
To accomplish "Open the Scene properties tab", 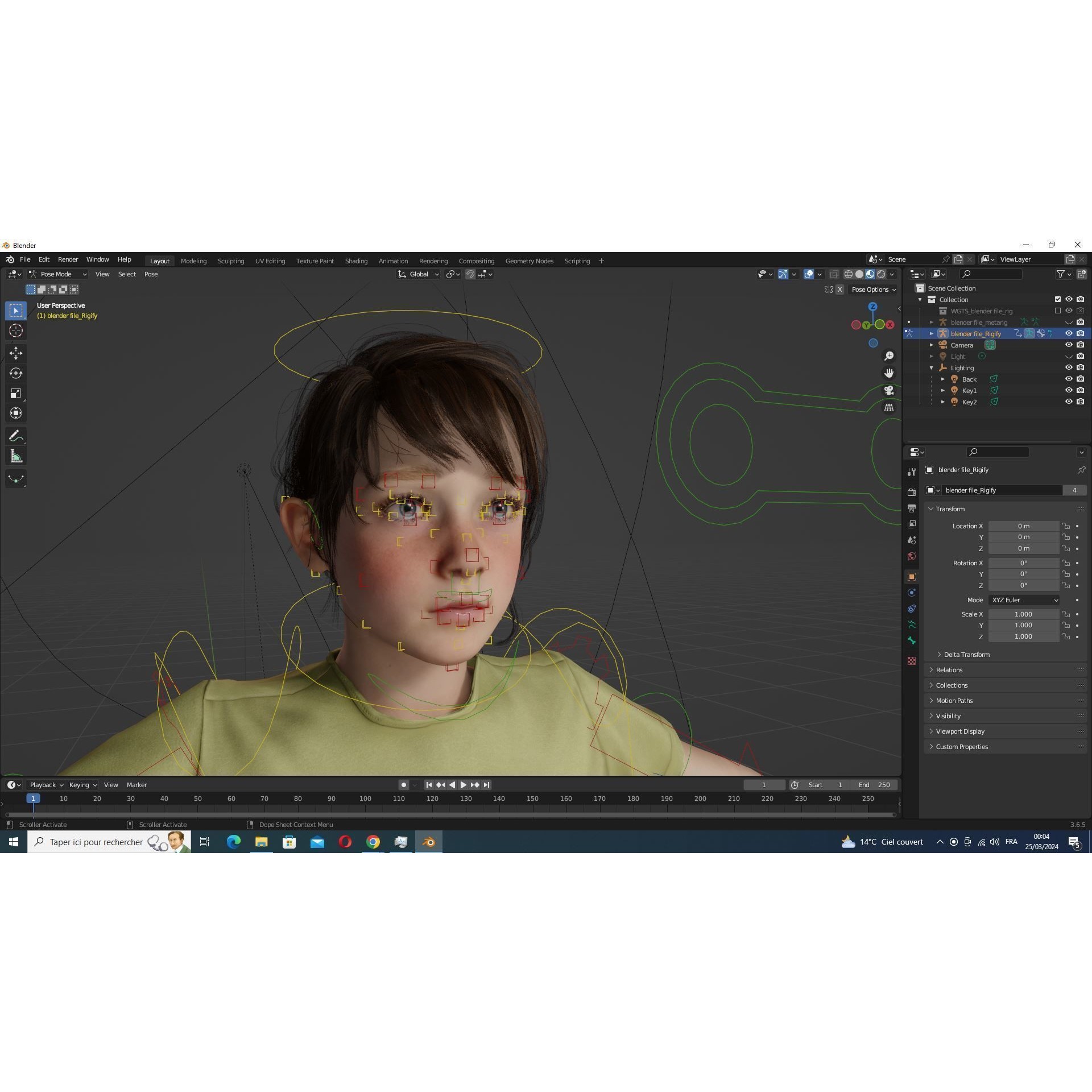I will pyautogui.click(x=912, y=540).
